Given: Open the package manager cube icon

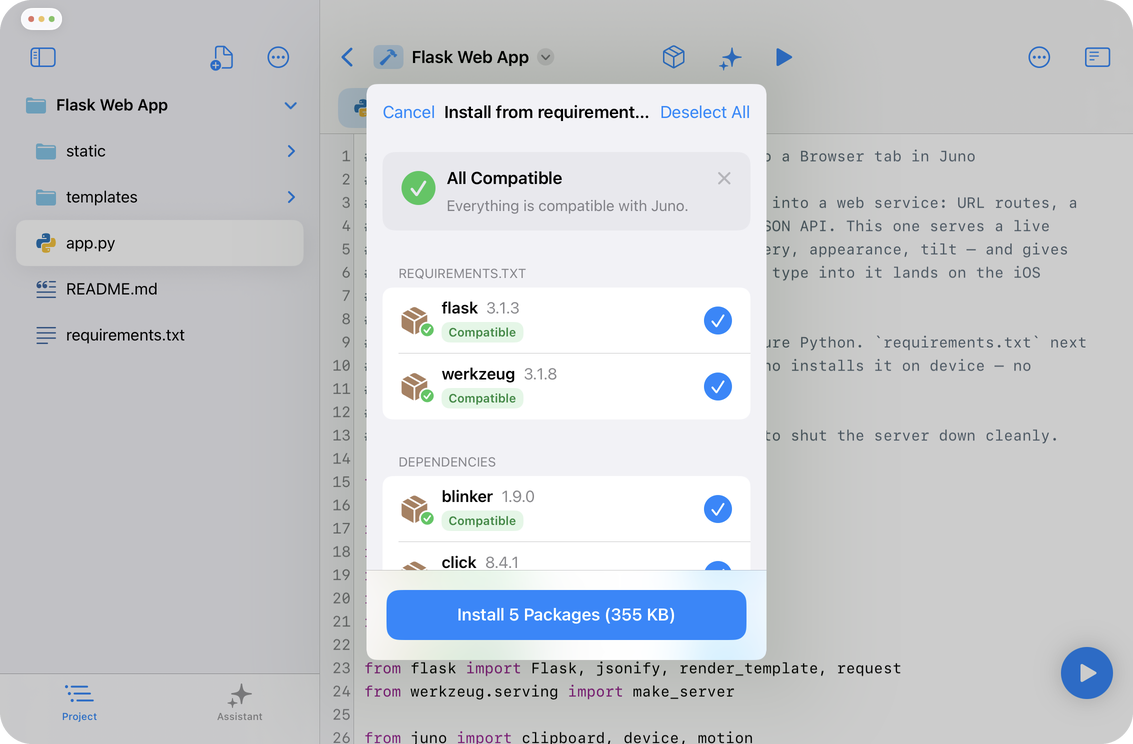Looking at the screenshot, I should (673, 57).
